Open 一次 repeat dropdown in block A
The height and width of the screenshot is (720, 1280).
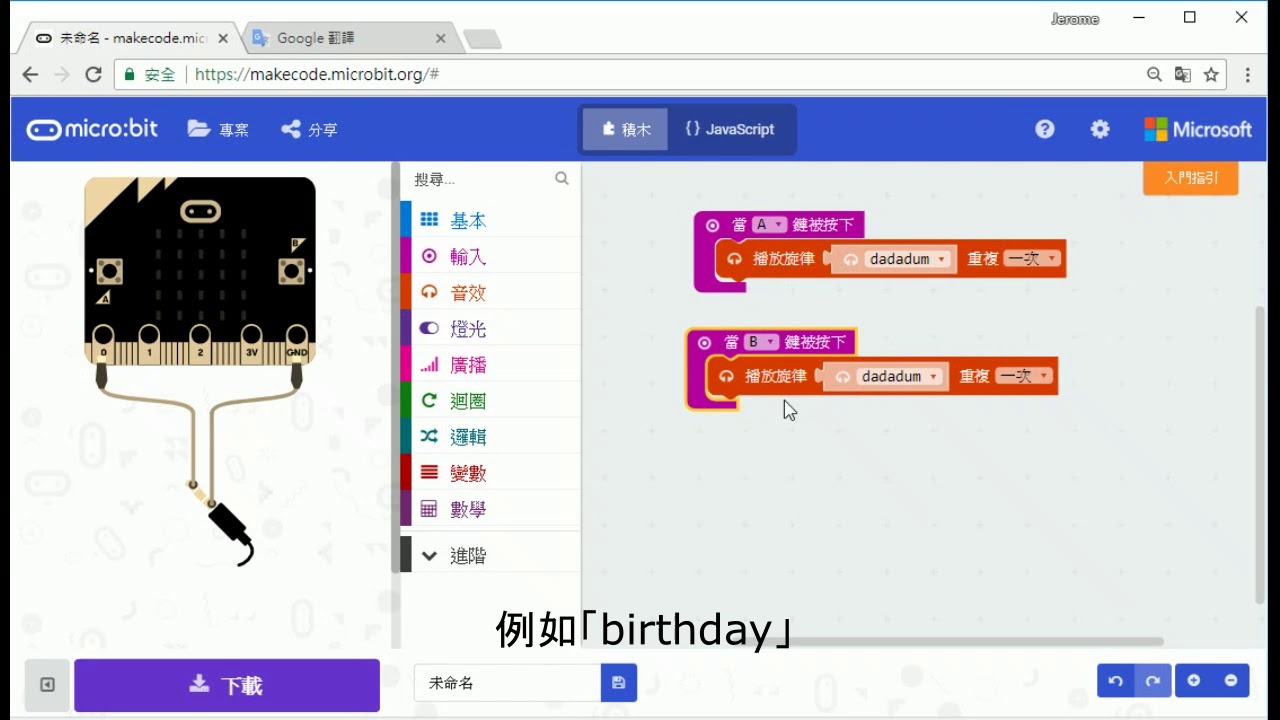point(1032,259)
